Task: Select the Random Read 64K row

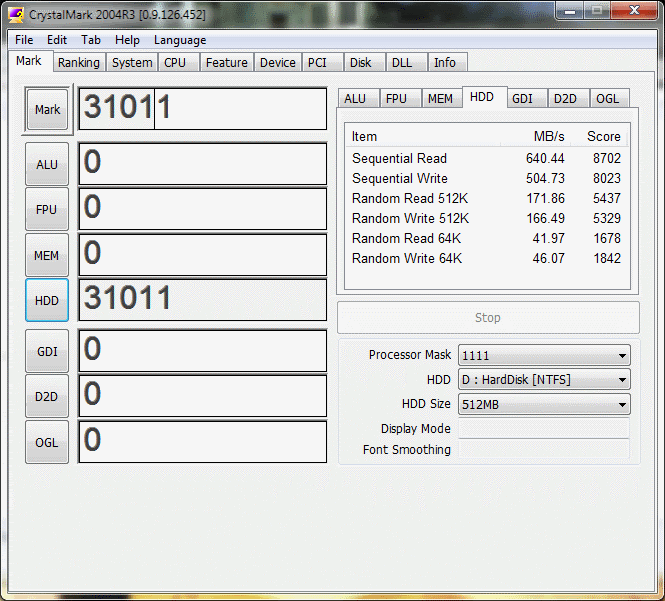Action: (x=487, y=238)
